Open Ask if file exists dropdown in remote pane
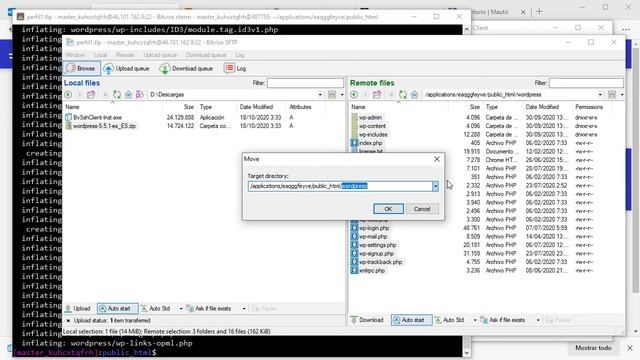The width and height of the screenshot is (640, 360). coord(538,320)
